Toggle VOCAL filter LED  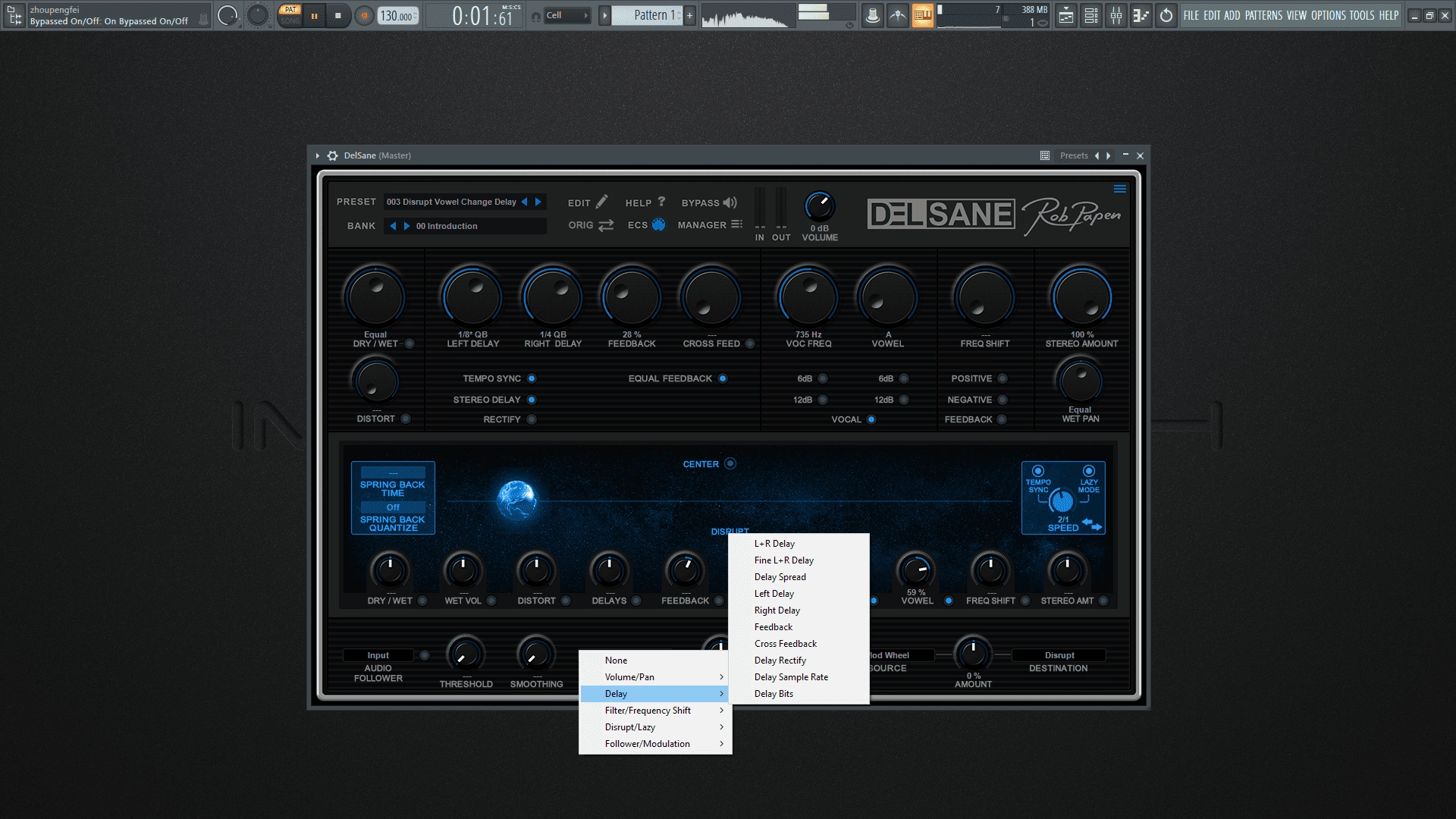tap(871, 419)
